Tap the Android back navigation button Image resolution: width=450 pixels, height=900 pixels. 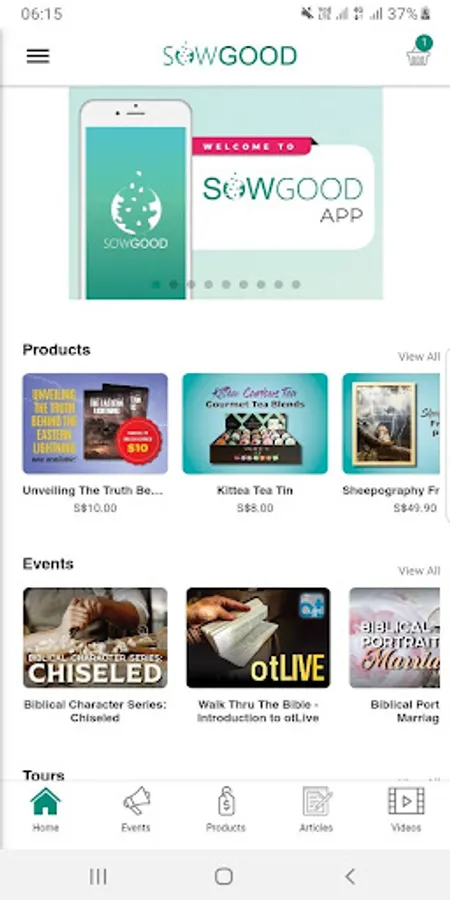(350, 876)
